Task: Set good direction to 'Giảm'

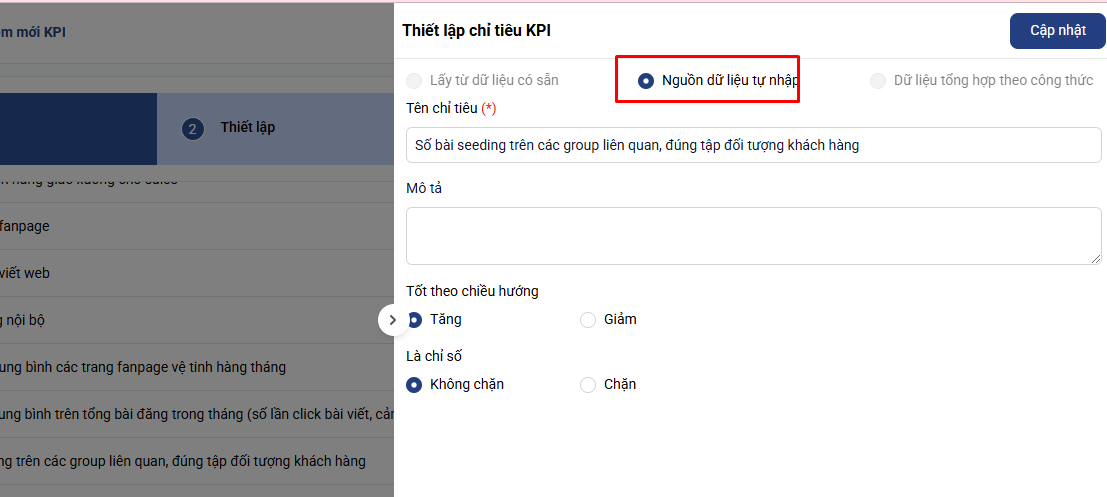Action: pos(588,320)
